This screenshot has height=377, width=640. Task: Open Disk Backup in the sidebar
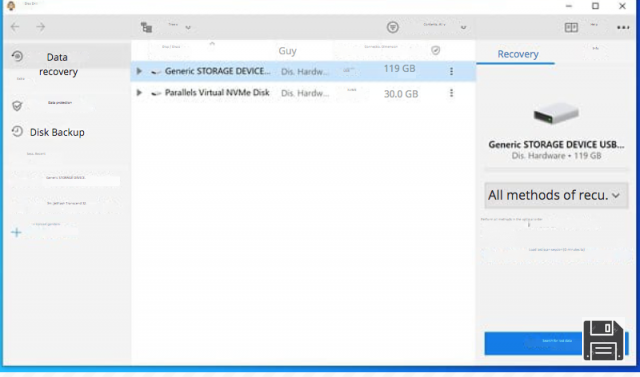coord(57,132)
